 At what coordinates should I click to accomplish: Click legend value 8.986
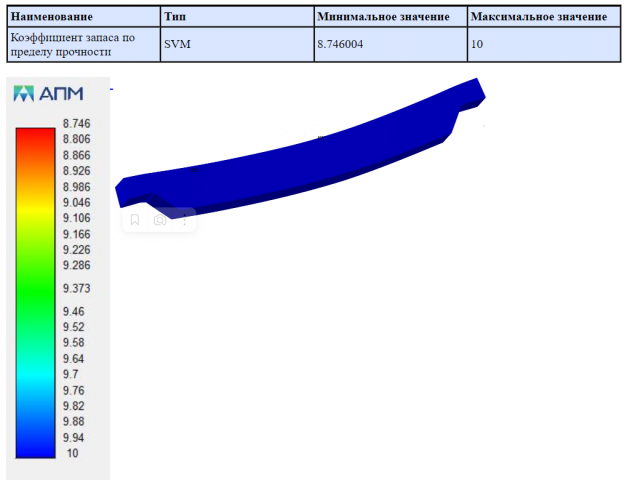pos(77,187)
